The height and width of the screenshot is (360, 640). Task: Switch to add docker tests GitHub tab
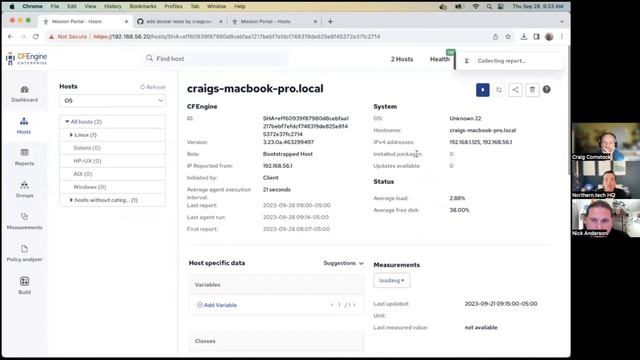179,22
